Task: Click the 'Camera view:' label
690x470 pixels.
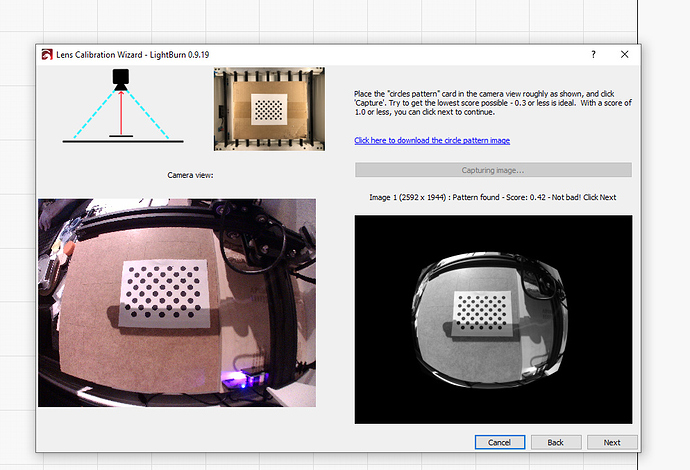Action: tap(190, 175)
